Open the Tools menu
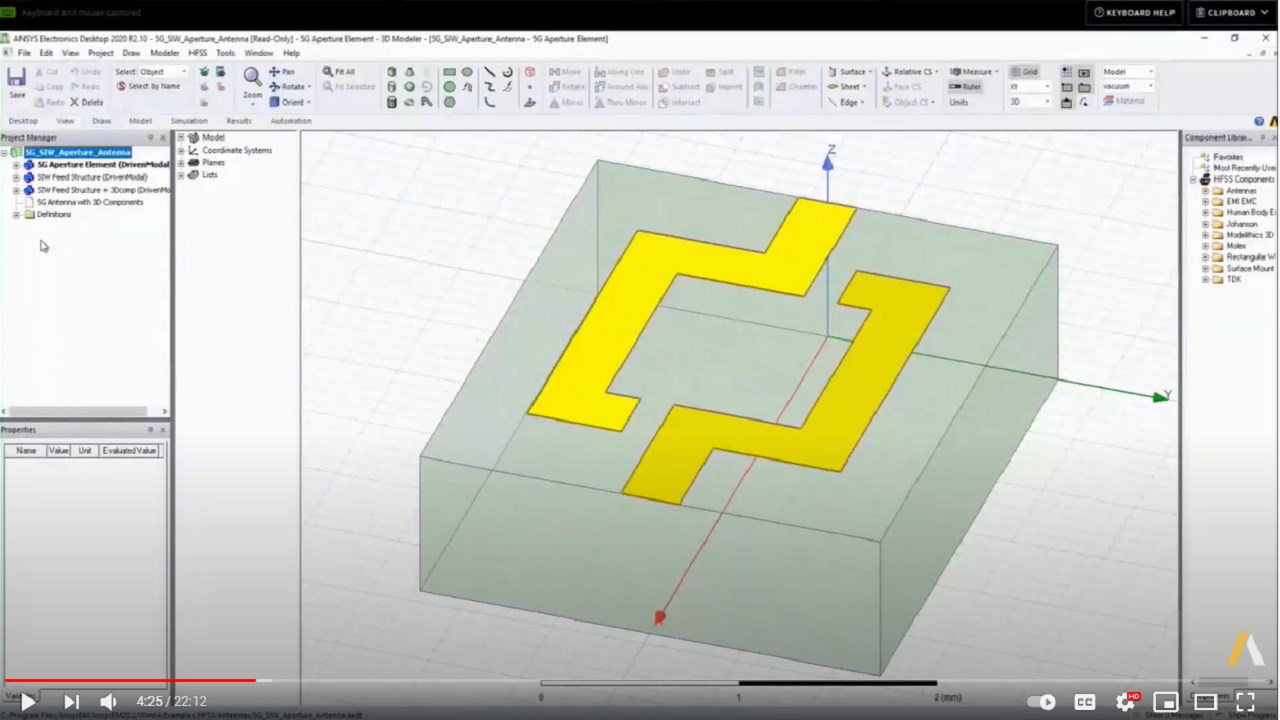The height and width of the screenshot is (720, 1280). coord(226,53)
